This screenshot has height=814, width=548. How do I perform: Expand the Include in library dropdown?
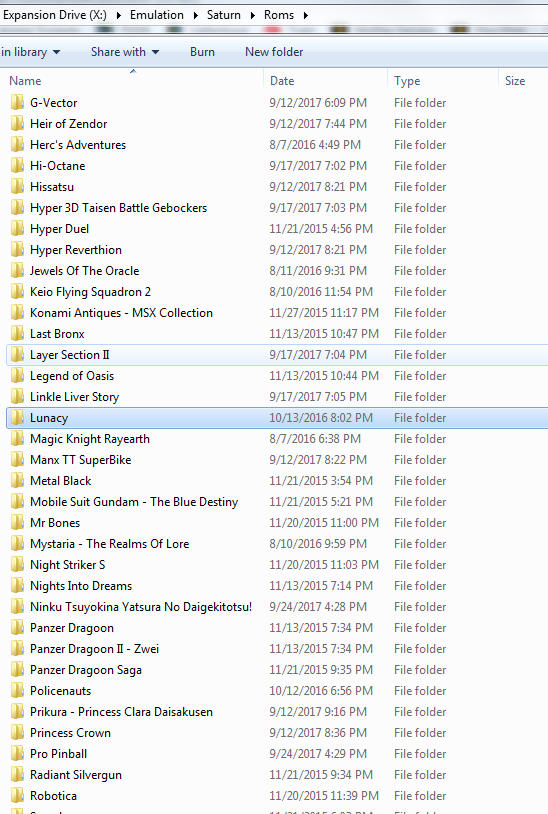[x=30, y=52]
